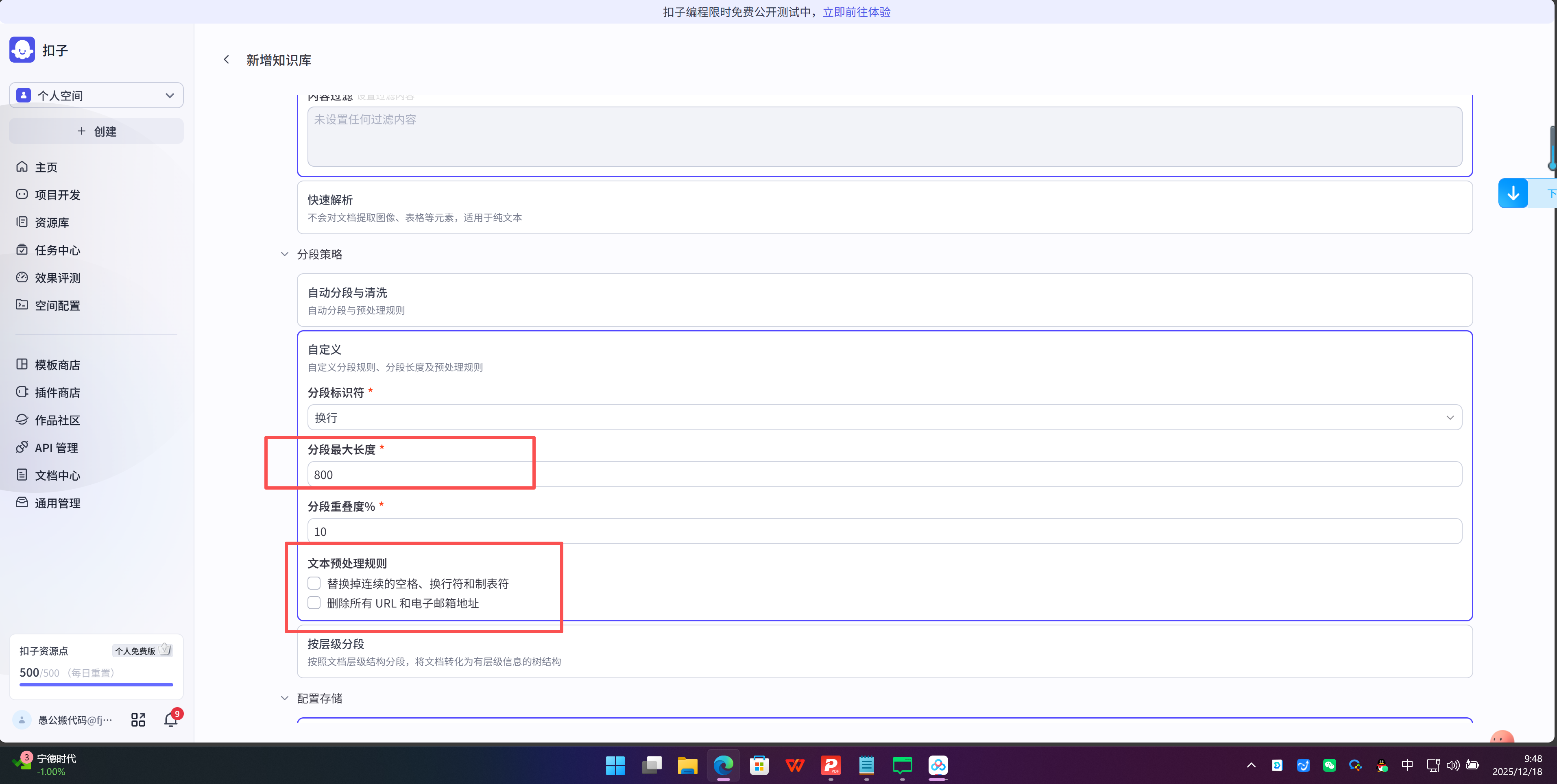Check 删除所有 URL 和电子邮箱地址 option
The width and height of the screenshot is (1557, 784).
(314, 603)
